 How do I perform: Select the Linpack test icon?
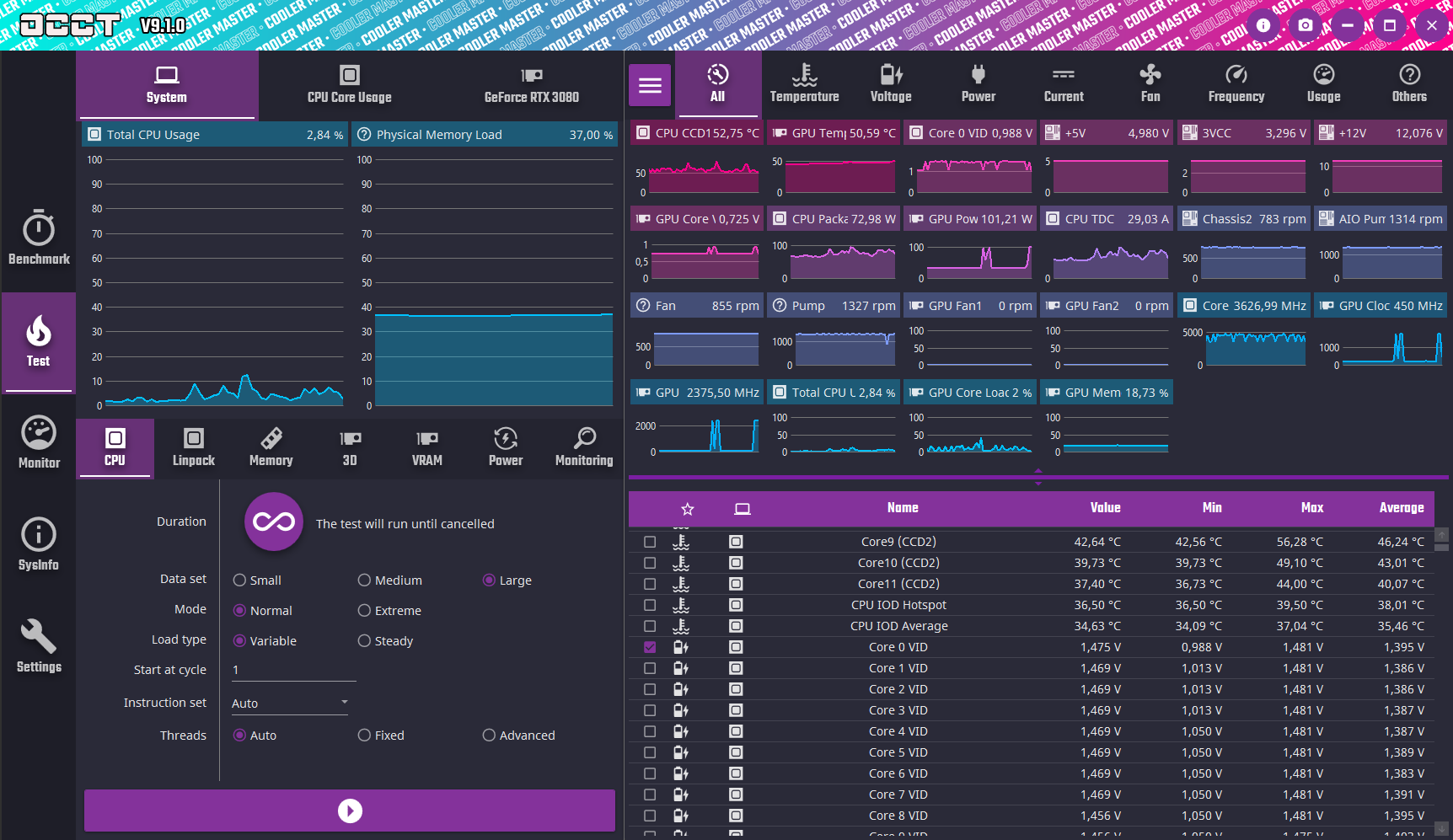point(193,447)
